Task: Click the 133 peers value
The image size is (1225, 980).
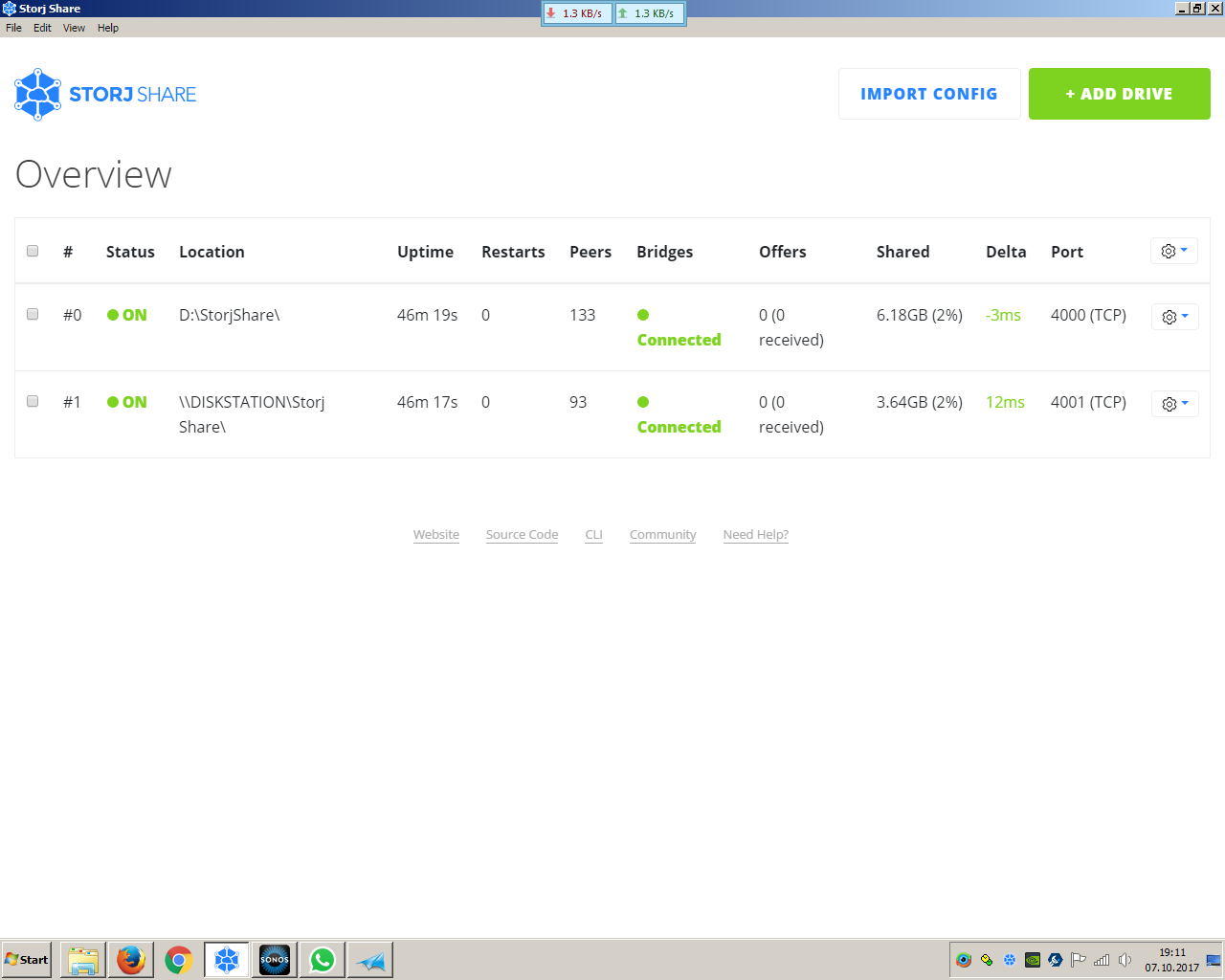Action: pos(583,315)
